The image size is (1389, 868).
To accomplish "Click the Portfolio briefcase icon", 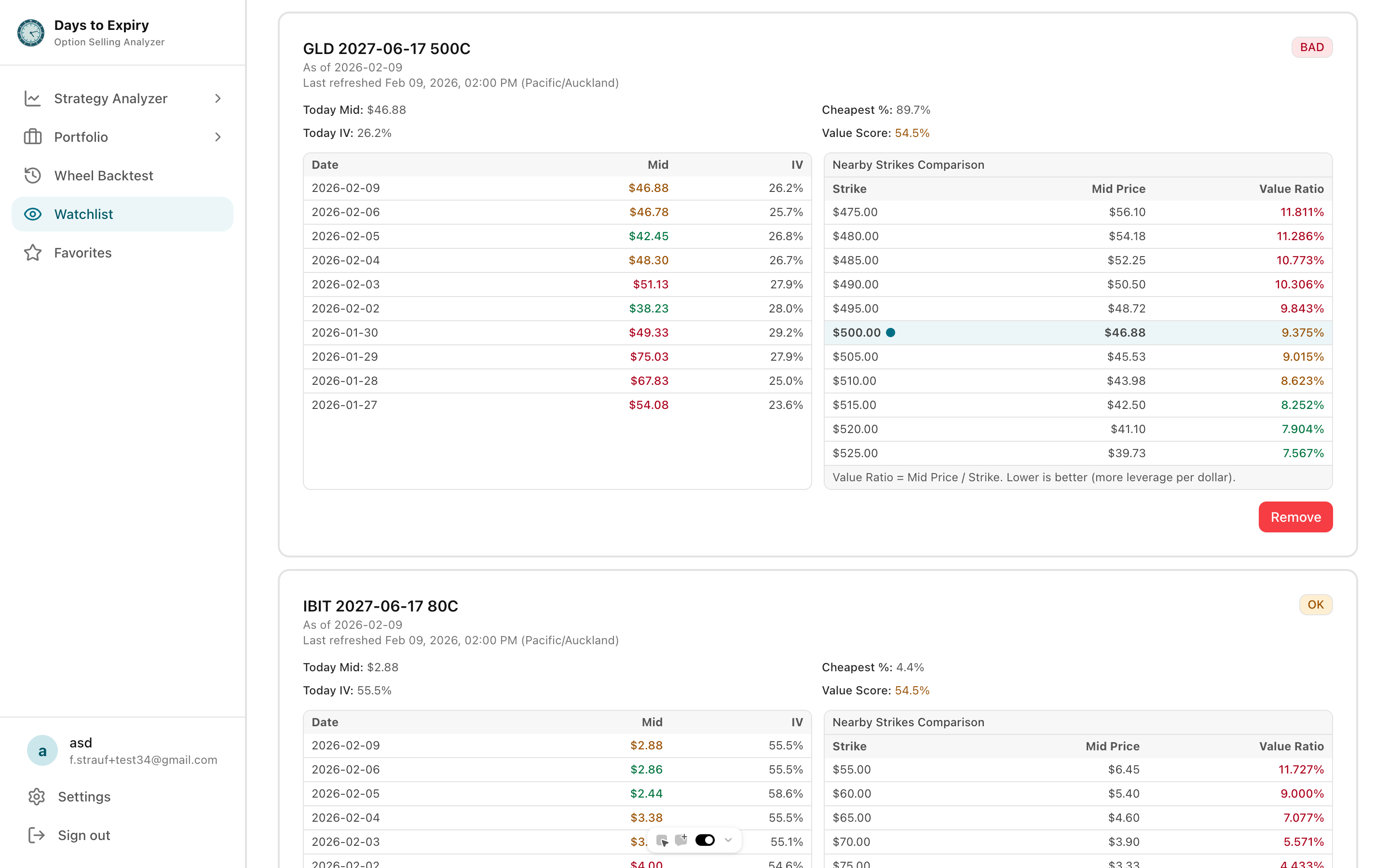I will click(x=33, y=136).
